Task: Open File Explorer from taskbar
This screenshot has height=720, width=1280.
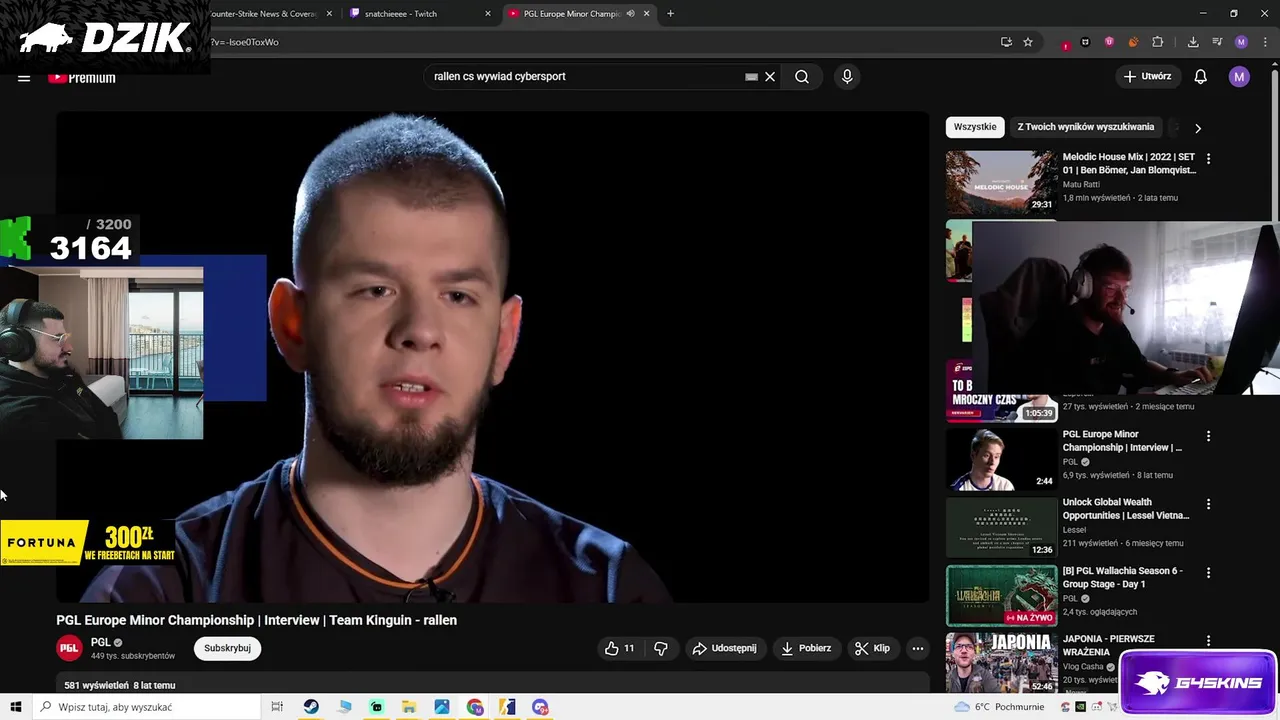Action: (x=409, y=707)
